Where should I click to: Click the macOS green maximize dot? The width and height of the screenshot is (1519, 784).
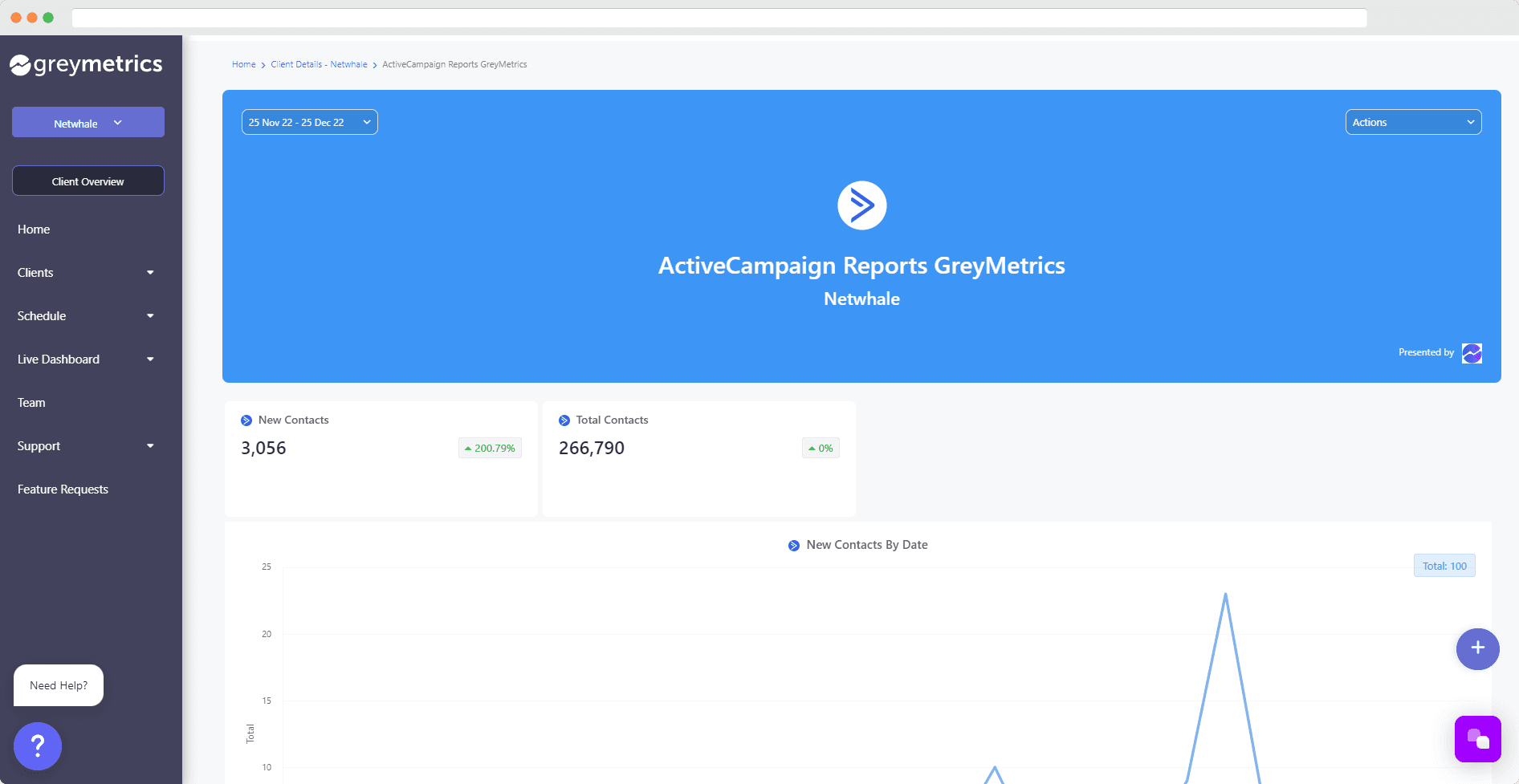pos(48,18)
